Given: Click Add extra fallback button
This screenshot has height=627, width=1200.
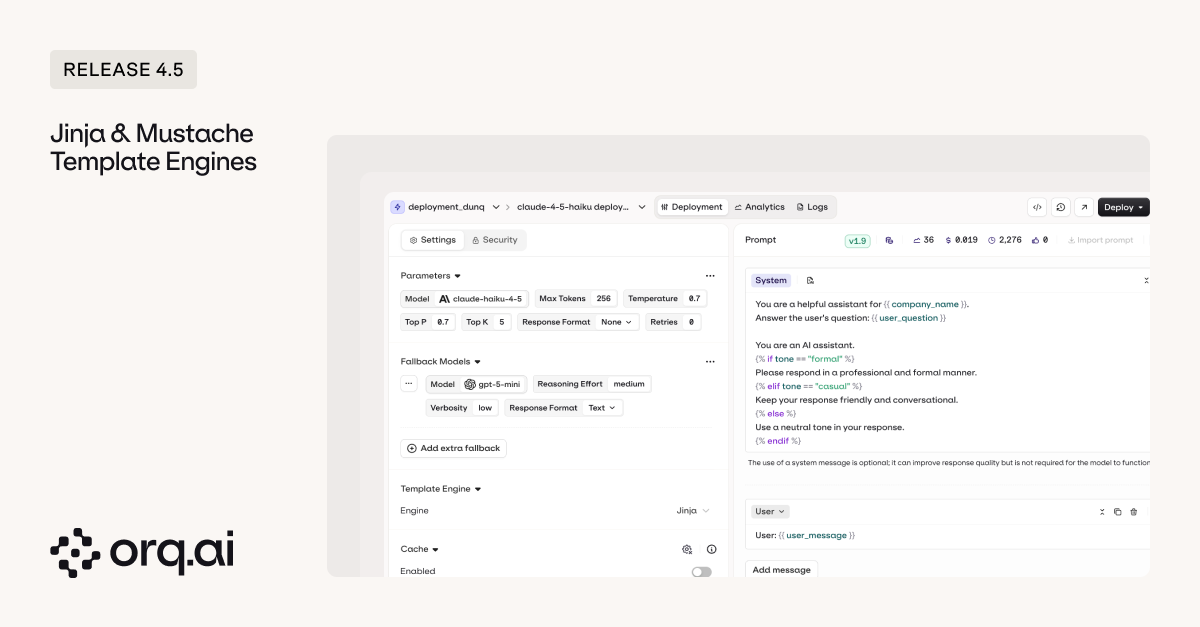Looking at the screenshot, I should (x=453, y=448).
